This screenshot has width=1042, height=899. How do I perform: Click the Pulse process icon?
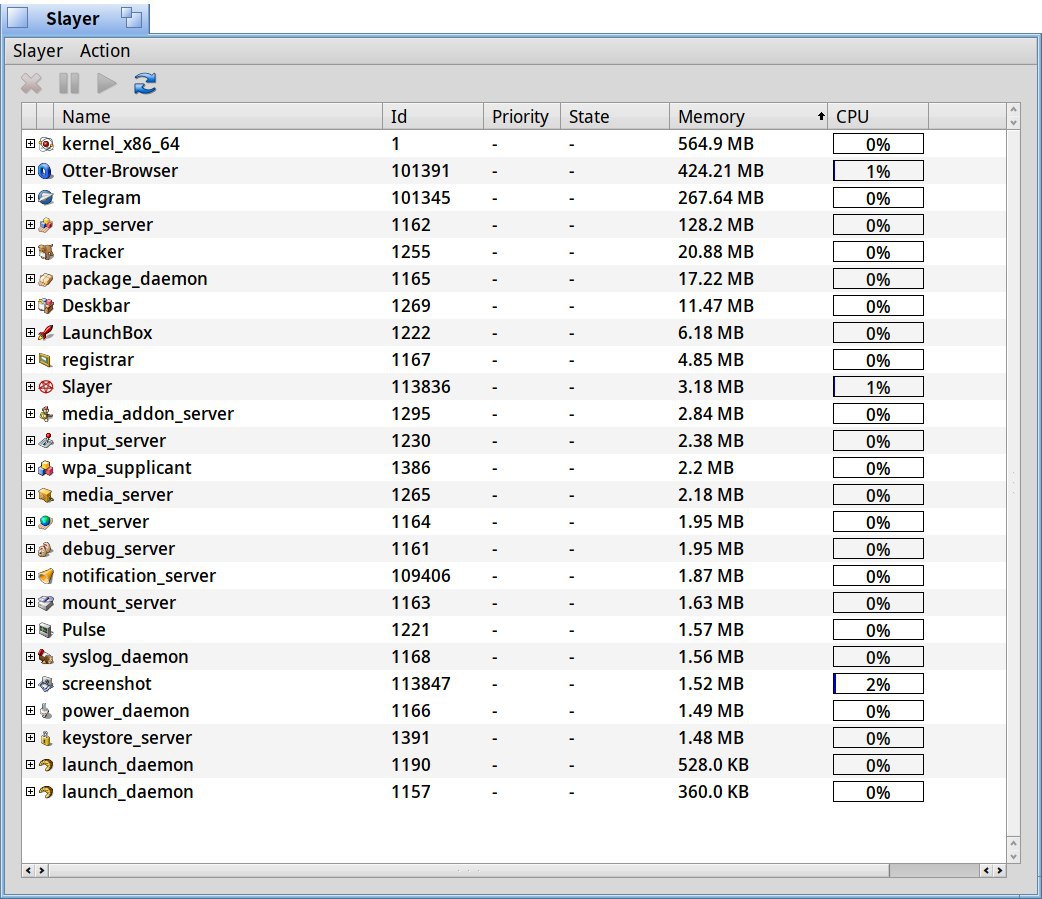pos(46,630)
